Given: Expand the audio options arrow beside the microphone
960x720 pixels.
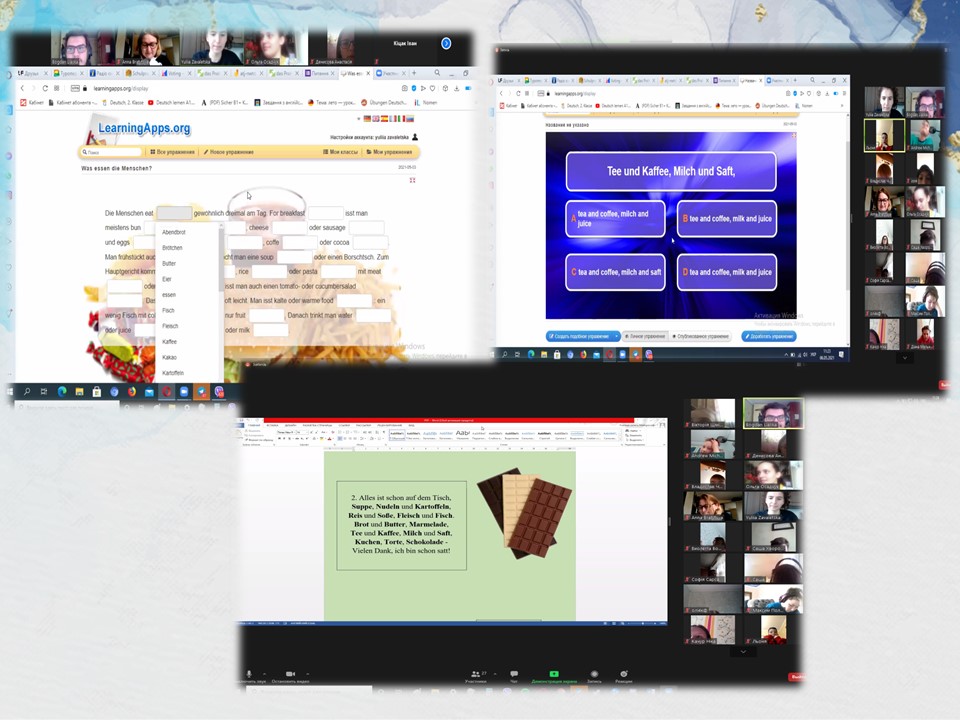Looking at the screenshot, I should coord(263,674).
